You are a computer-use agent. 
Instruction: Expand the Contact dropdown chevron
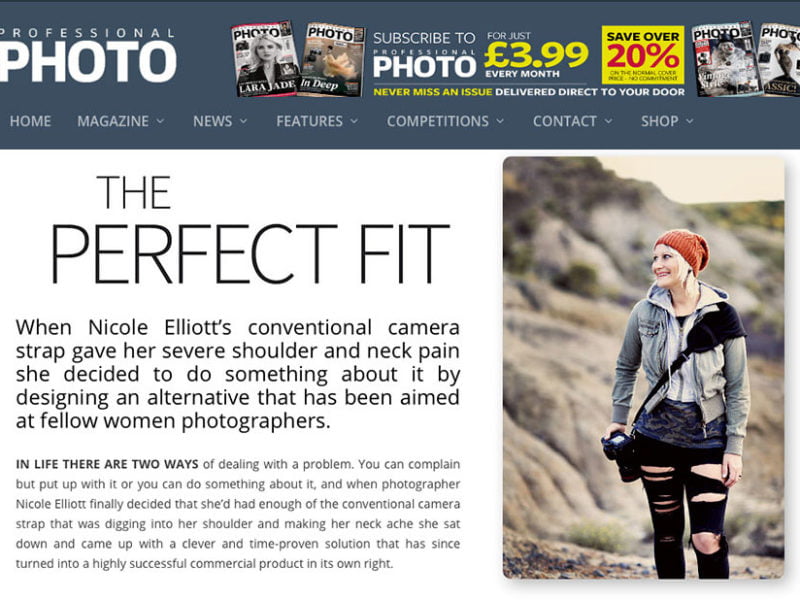[x=608, y=121]
